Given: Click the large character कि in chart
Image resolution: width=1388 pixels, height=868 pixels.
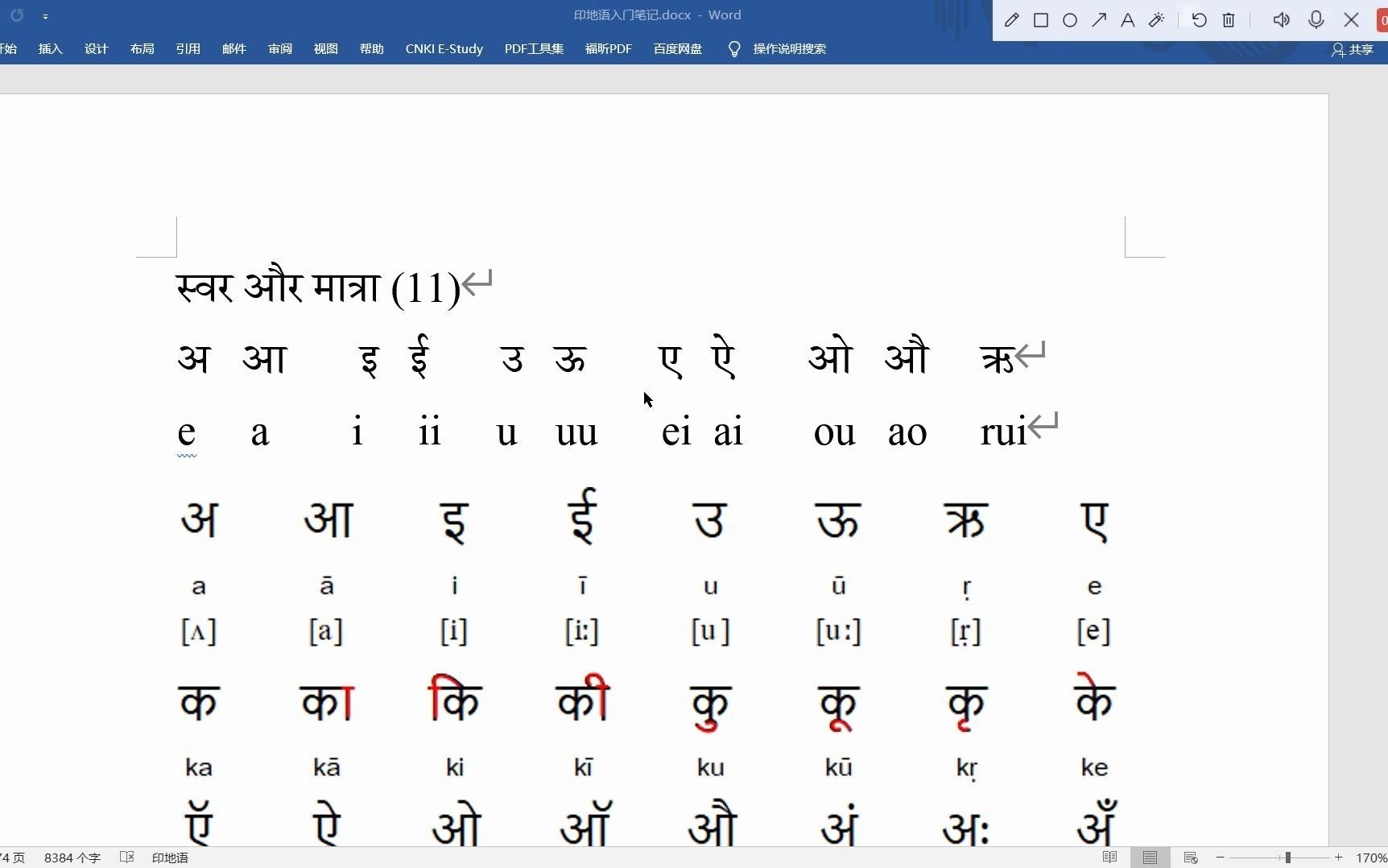Looking at the screenshot, I should (455, 699).
